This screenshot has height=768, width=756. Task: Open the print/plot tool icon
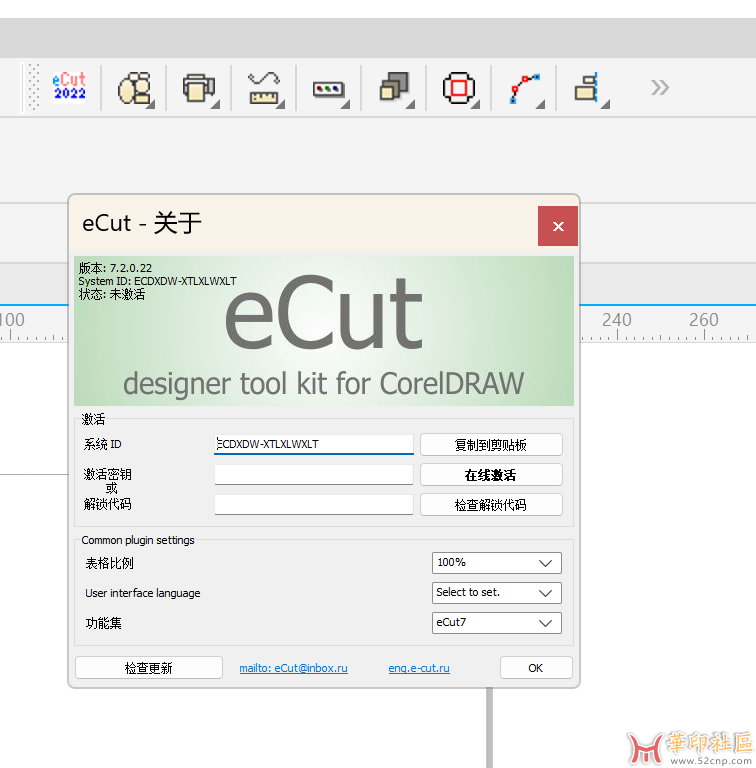(200, 88)
